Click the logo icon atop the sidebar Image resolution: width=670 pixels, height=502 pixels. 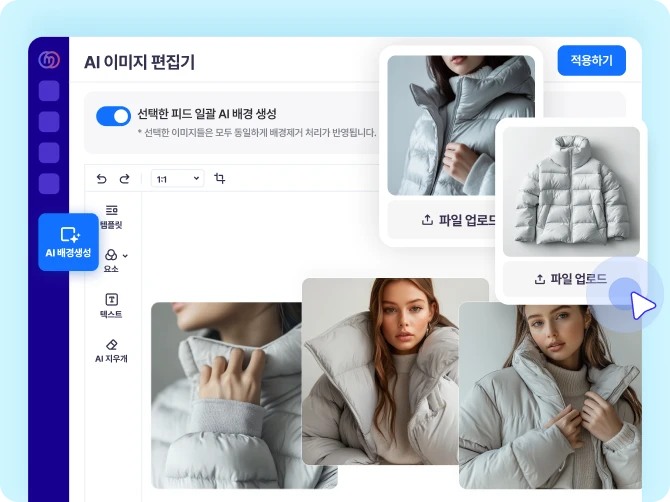pos(49,60)
